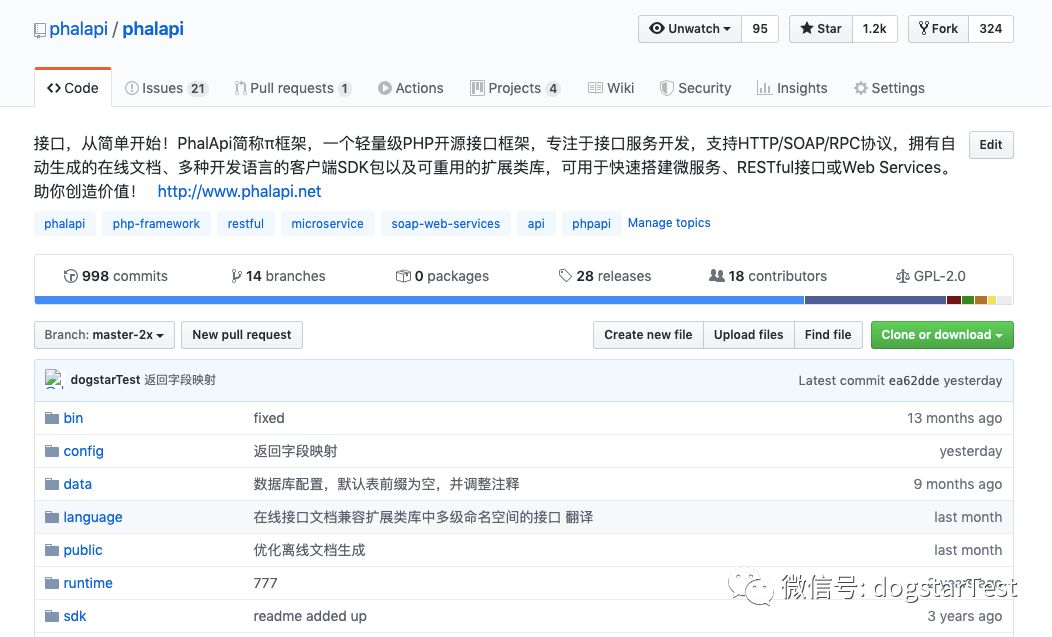Click the bin folder icon
The height and width of the screenshot is (637, 1052).
(x=52, y=418)
